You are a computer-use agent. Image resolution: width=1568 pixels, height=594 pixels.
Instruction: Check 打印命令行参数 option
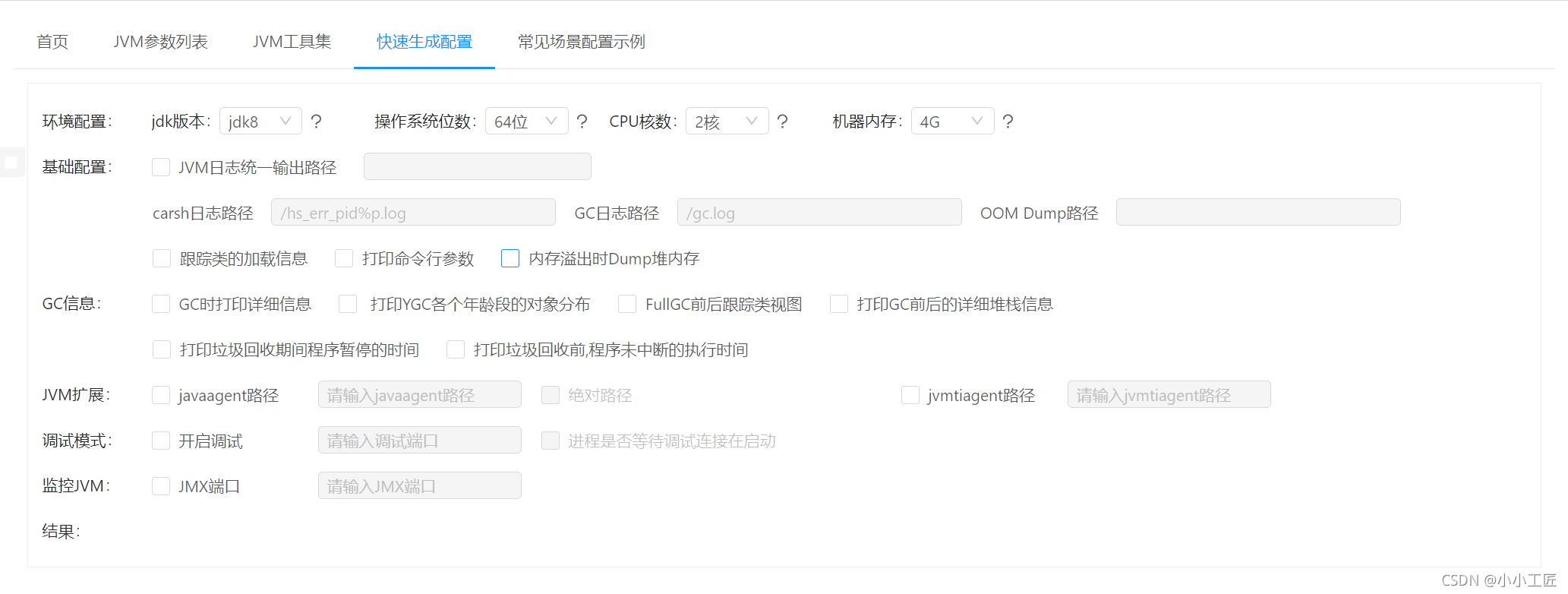[x=344, y=259]
